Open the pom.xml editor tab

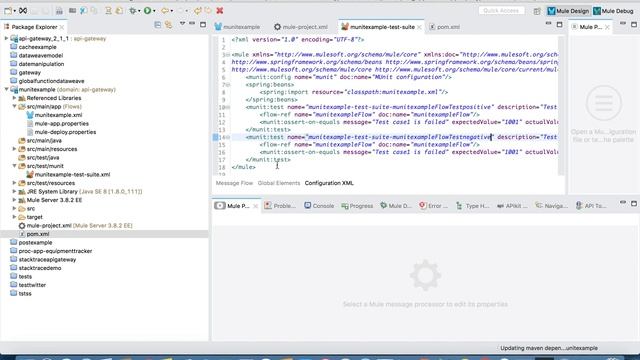point(444,27)
